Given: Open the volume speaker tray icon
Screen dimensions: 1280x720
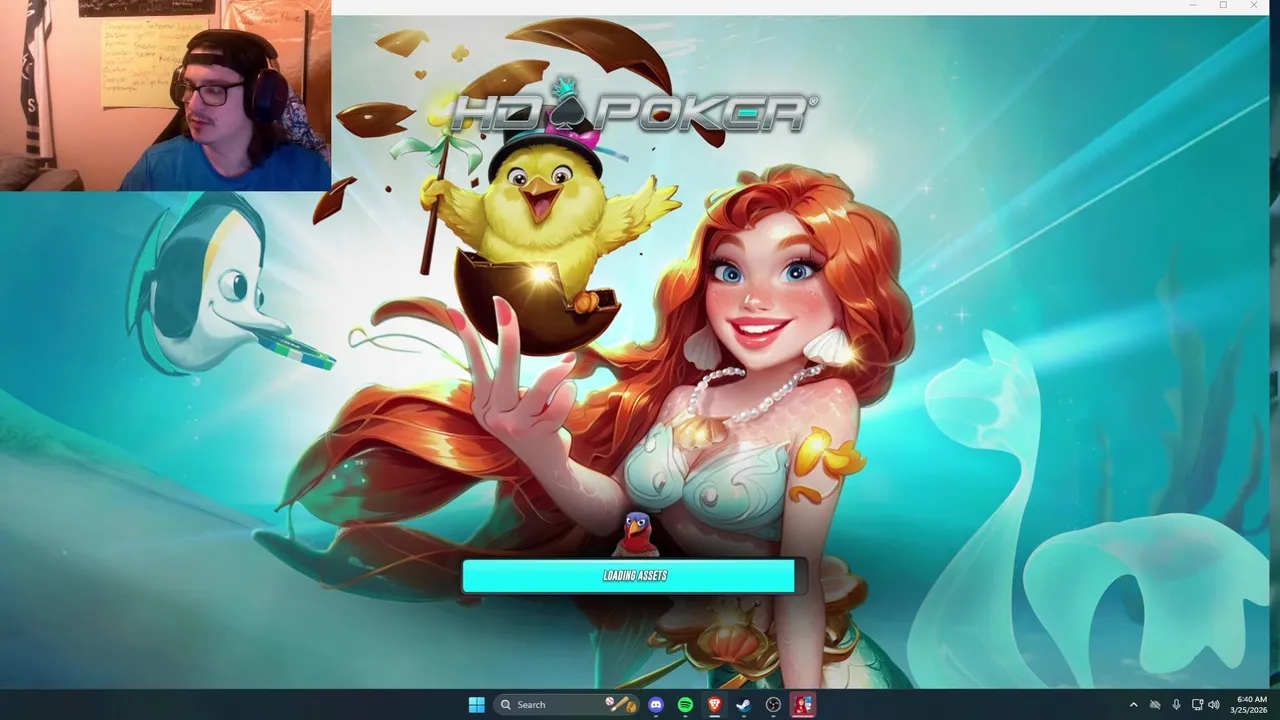Looking at the screenshot, I should pyautogui.click(x=1214, y=705).
